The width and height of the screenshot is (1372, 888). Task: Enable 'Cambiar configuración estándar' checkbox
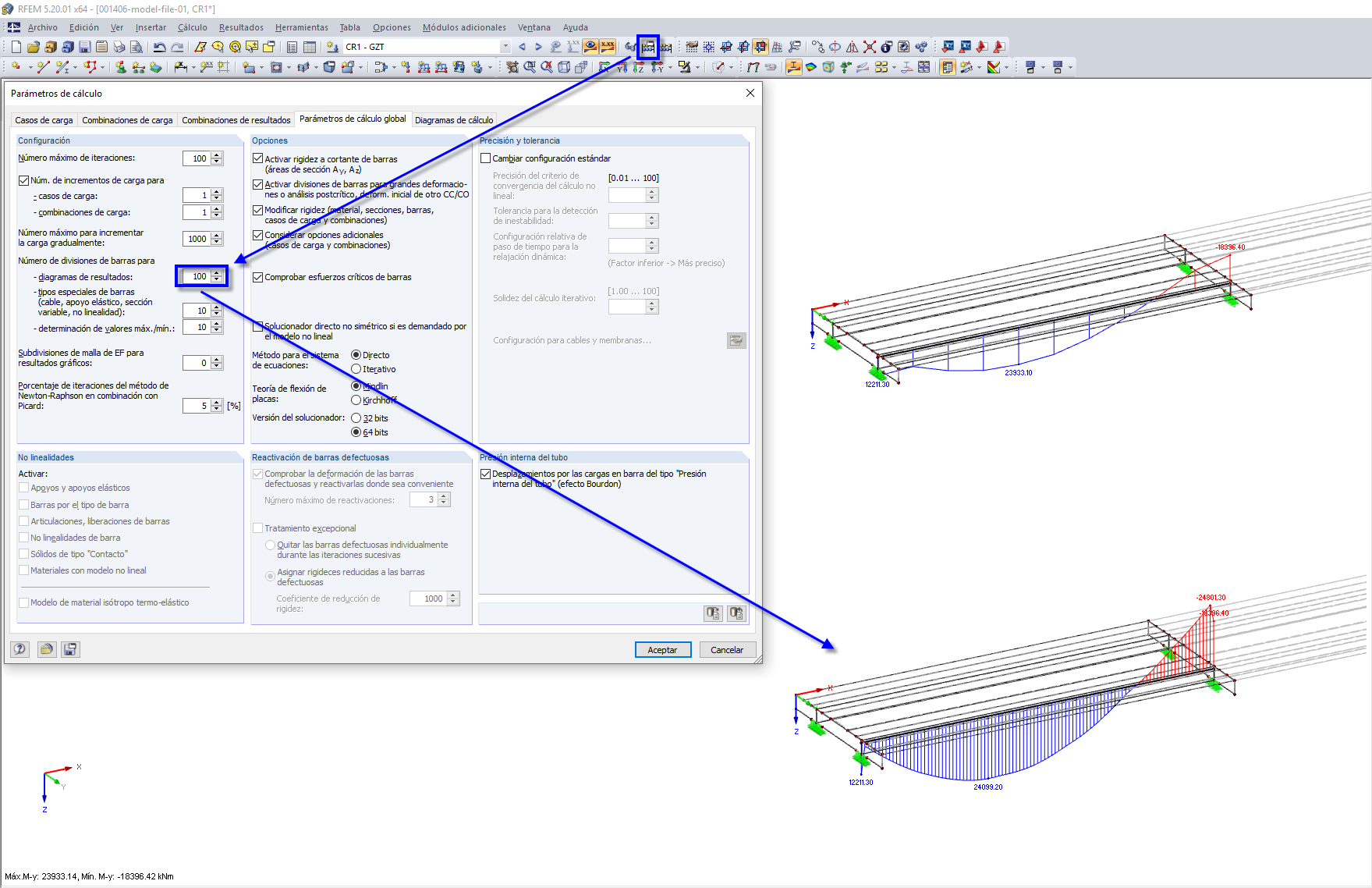tap(485, 158)
